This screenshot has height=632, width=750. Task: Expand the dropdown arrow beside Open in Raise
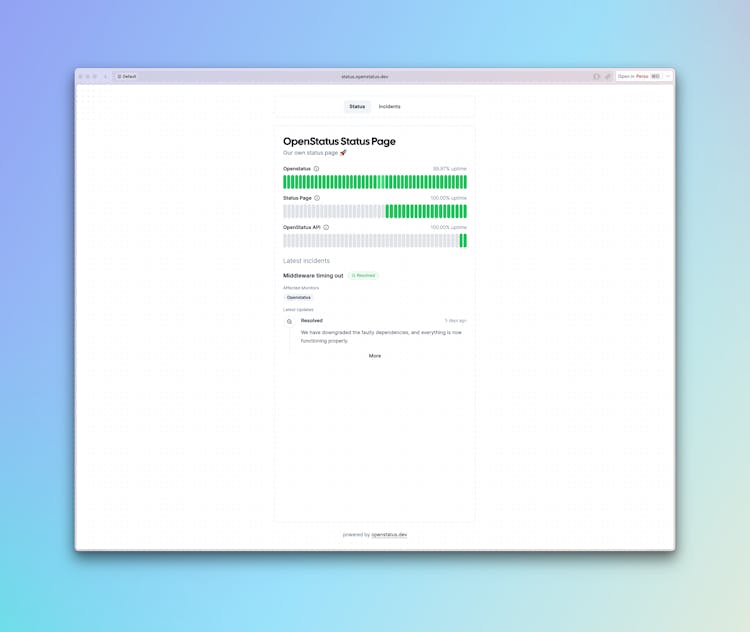click(668, 76)
